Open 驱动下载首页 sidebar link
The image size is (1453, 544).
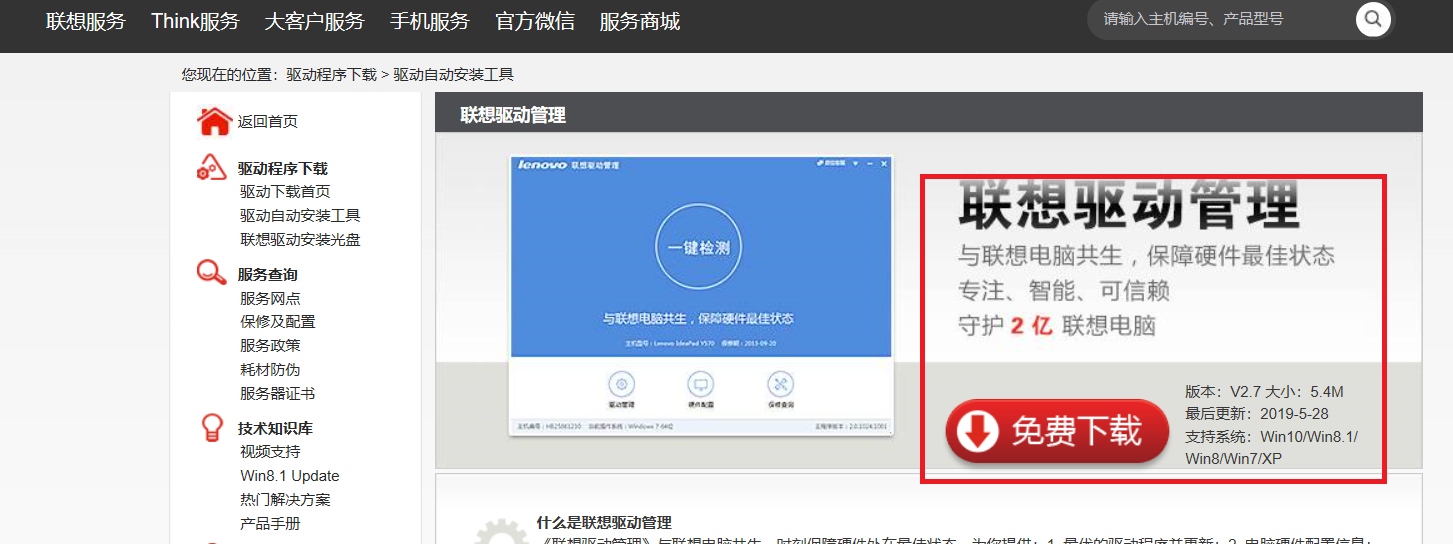pos(285,192)
